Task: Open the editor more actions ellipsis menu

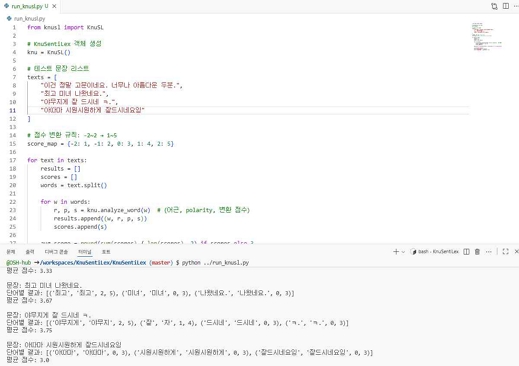Action: 516,6
